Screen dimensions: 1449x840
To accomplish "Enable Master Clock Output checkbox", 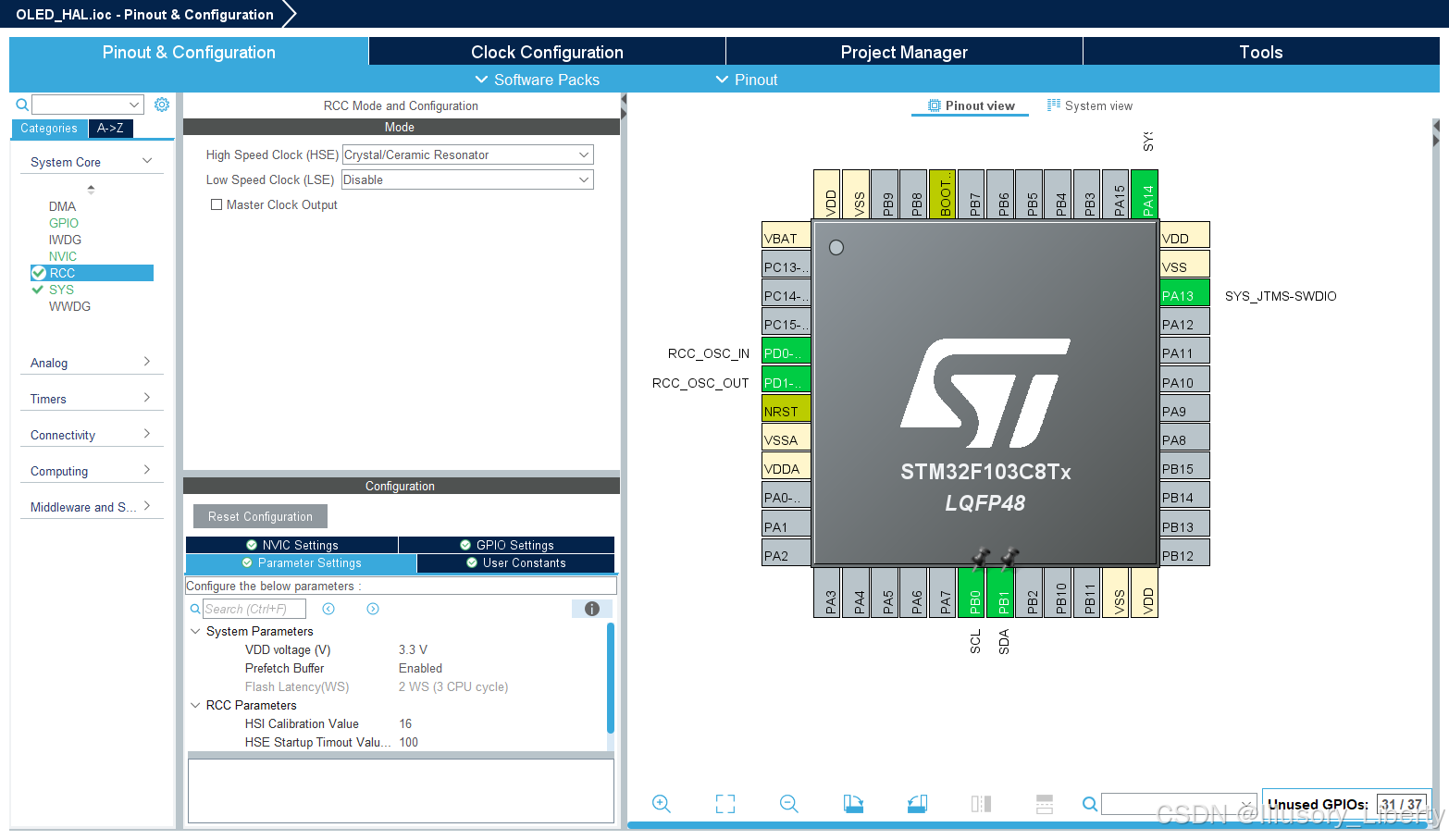I will [217, 204].
